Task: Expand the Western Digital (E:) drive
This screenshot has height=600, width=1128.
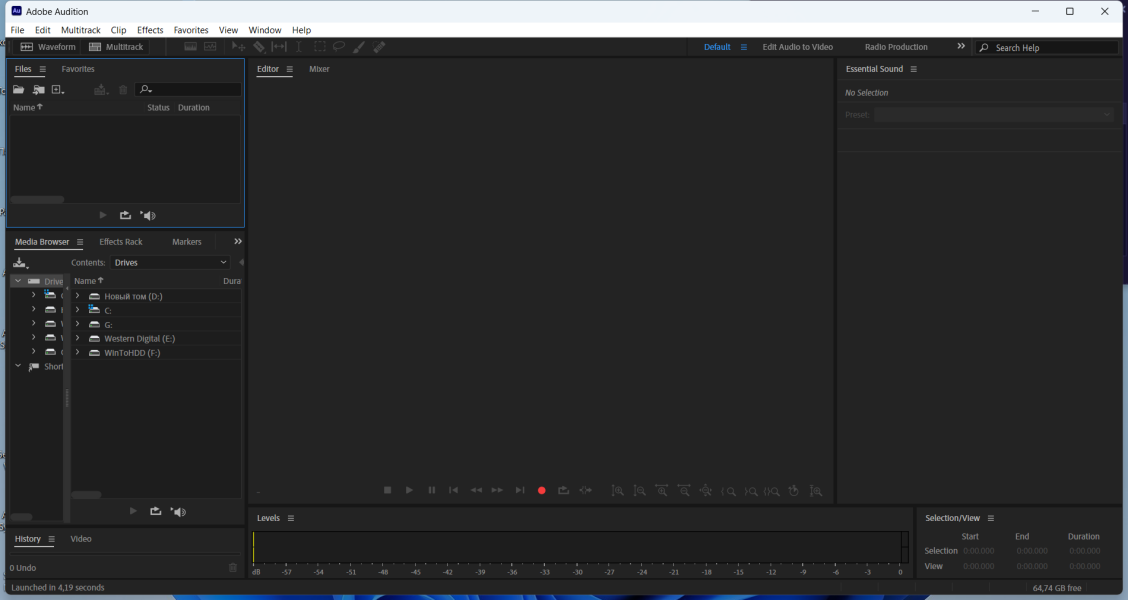Action: point(78,338)
